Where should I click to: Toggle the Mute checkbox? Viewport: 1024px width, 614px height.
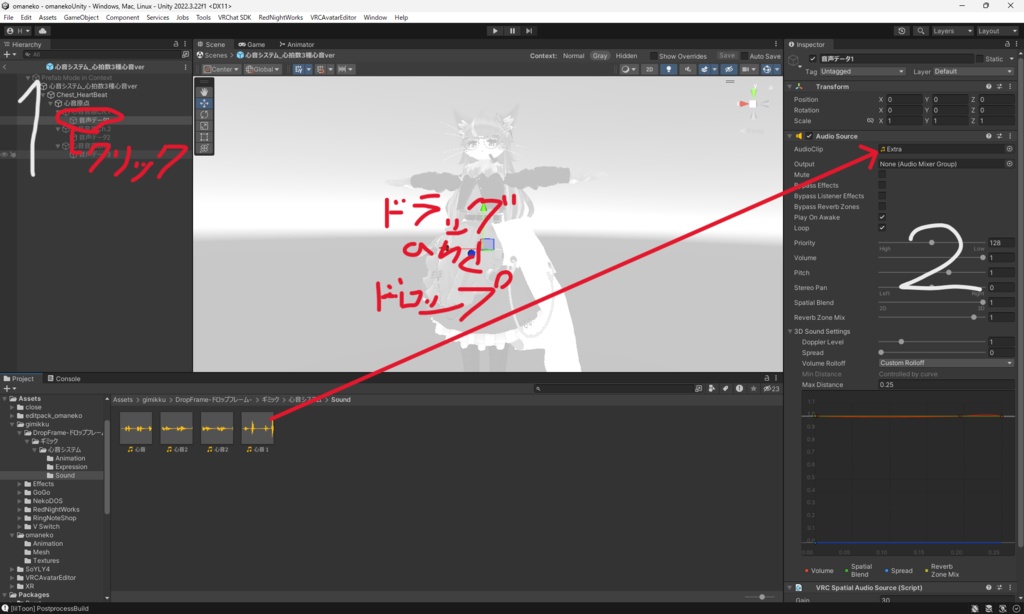click(882, 174)
